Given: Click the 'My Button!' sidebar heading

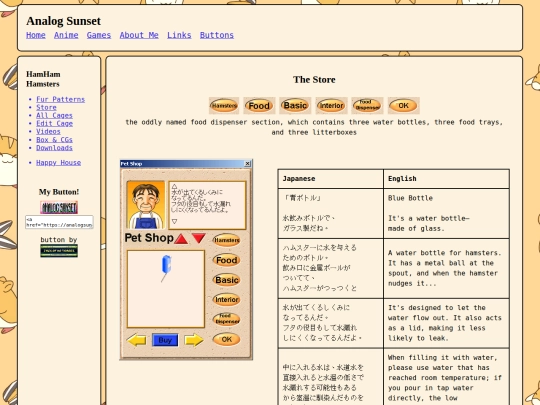Looking at the screenshot, I should pos(59,192).
